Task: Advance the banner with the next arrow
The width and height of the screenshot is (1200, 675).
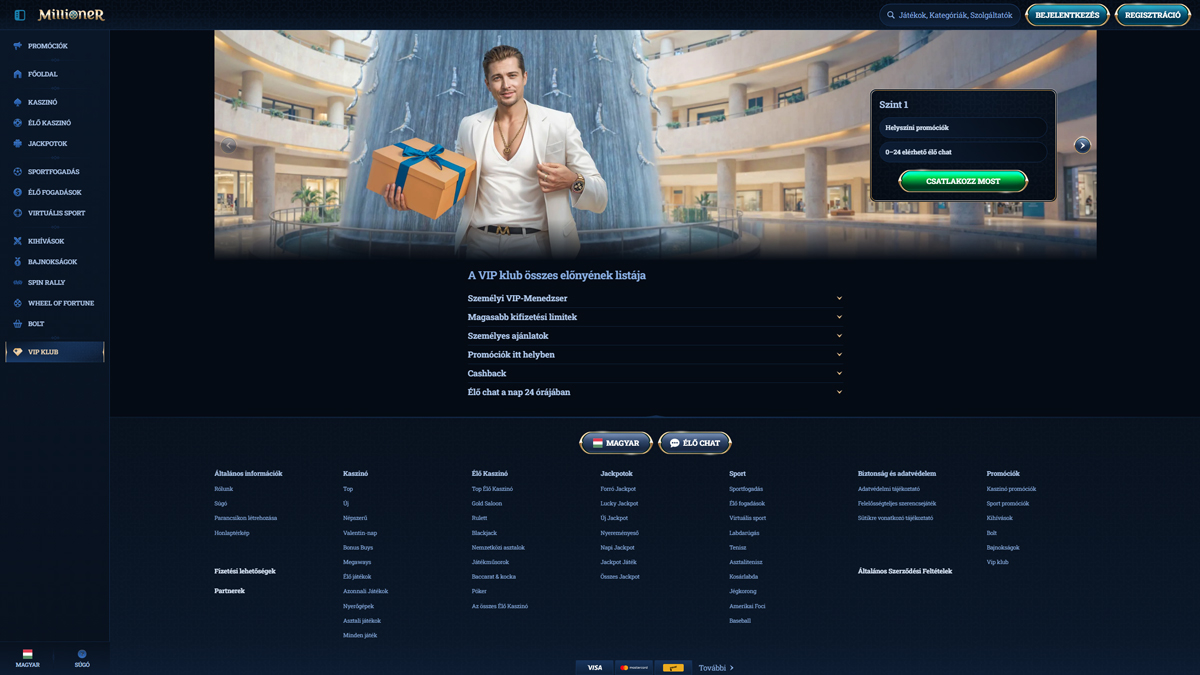Action: click(x=1082, y=145)
